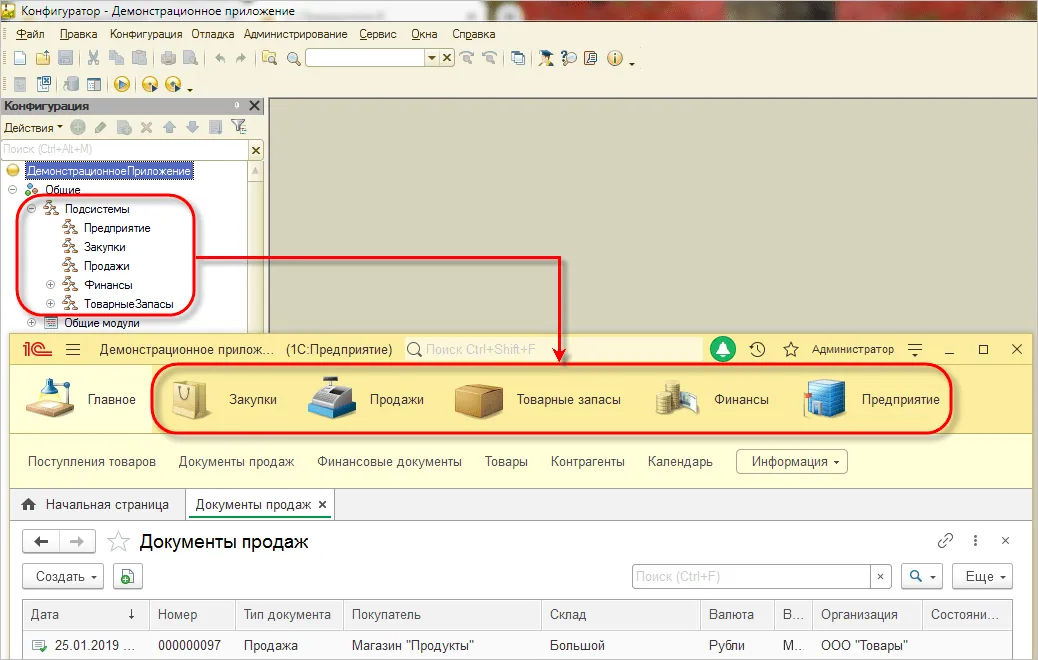Image resolution: width=1038 pixels, height=660 pixels.
Task: Click the Поиск Ctrl+Shift+F global search field
Action: pyautogui.click(x=553, y=349)
